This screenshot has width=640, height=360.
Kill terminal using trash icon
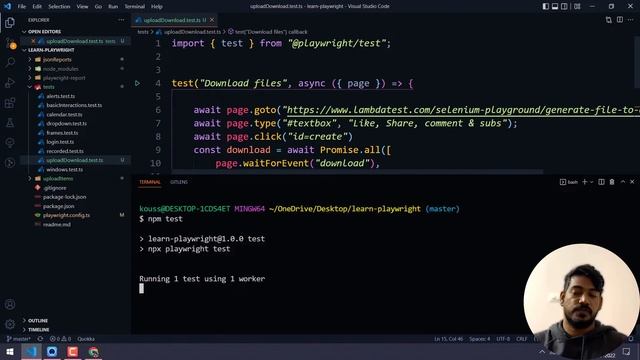point(612,182)
